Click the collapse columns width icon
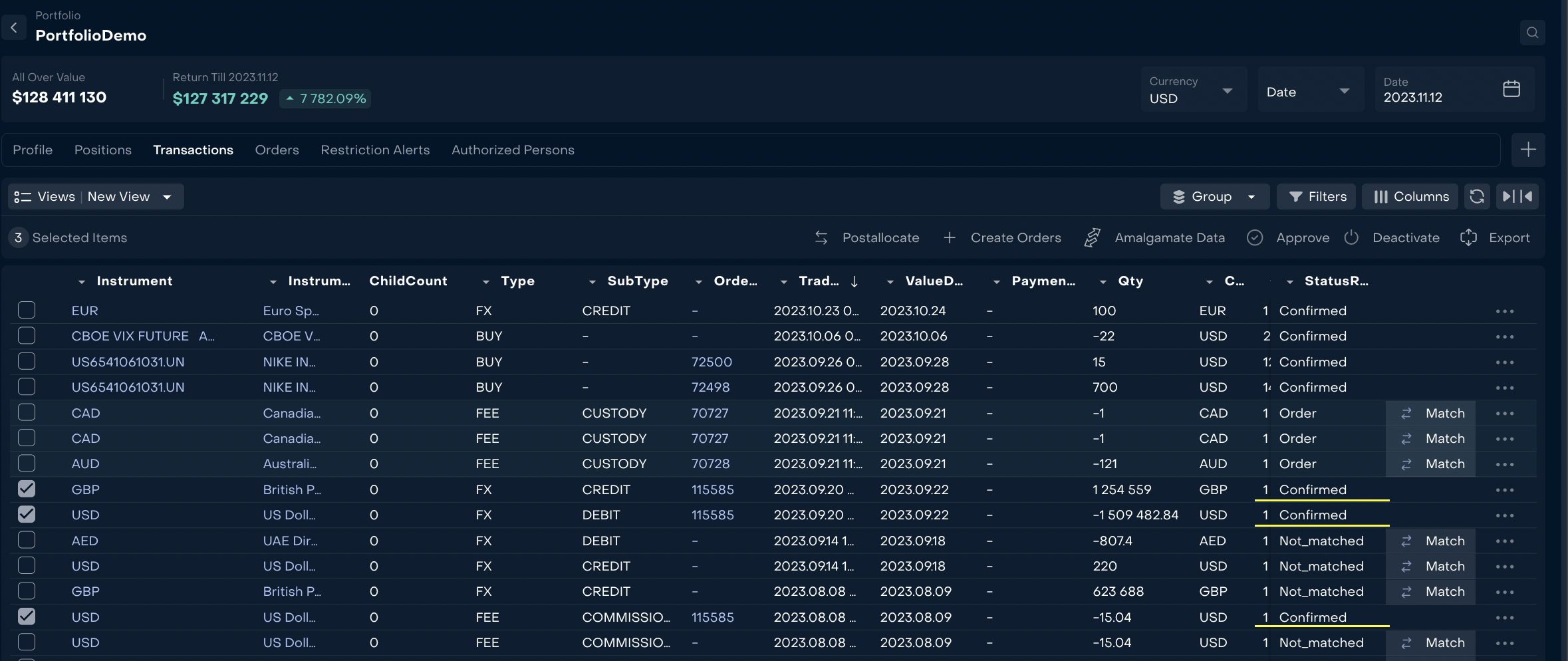Image resolution: width=1568 pixels, height=661 pixels. coord(1517,196)
